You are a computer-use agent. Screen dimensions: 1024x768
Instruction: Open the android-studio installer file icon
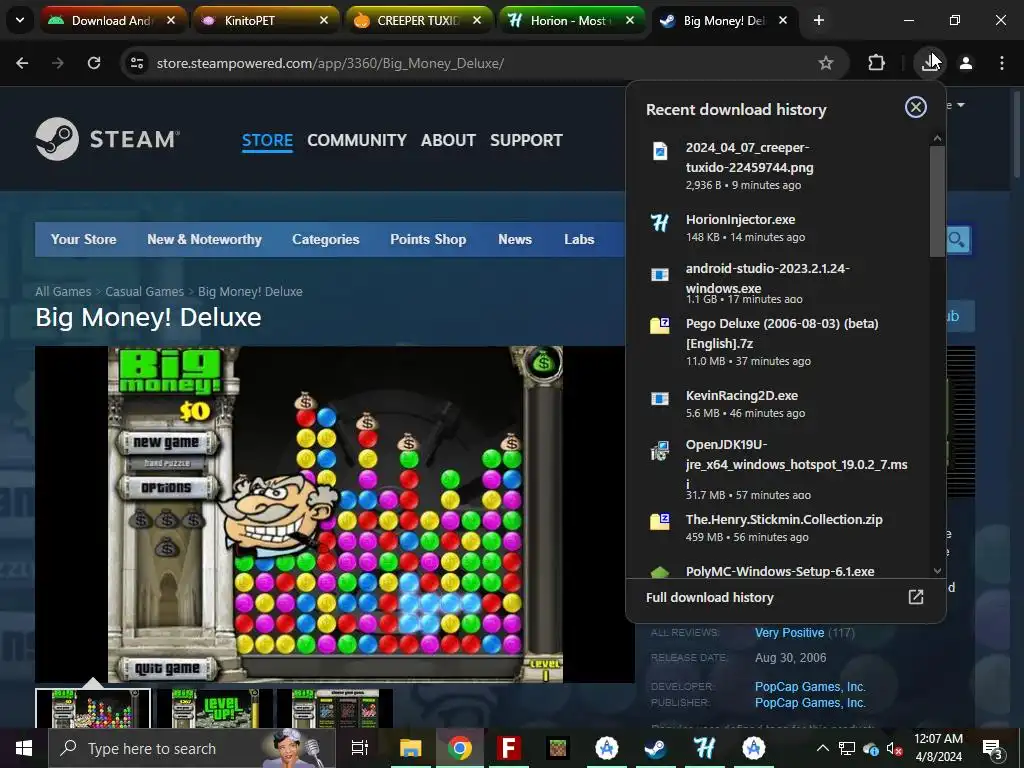tap(660, 274)
